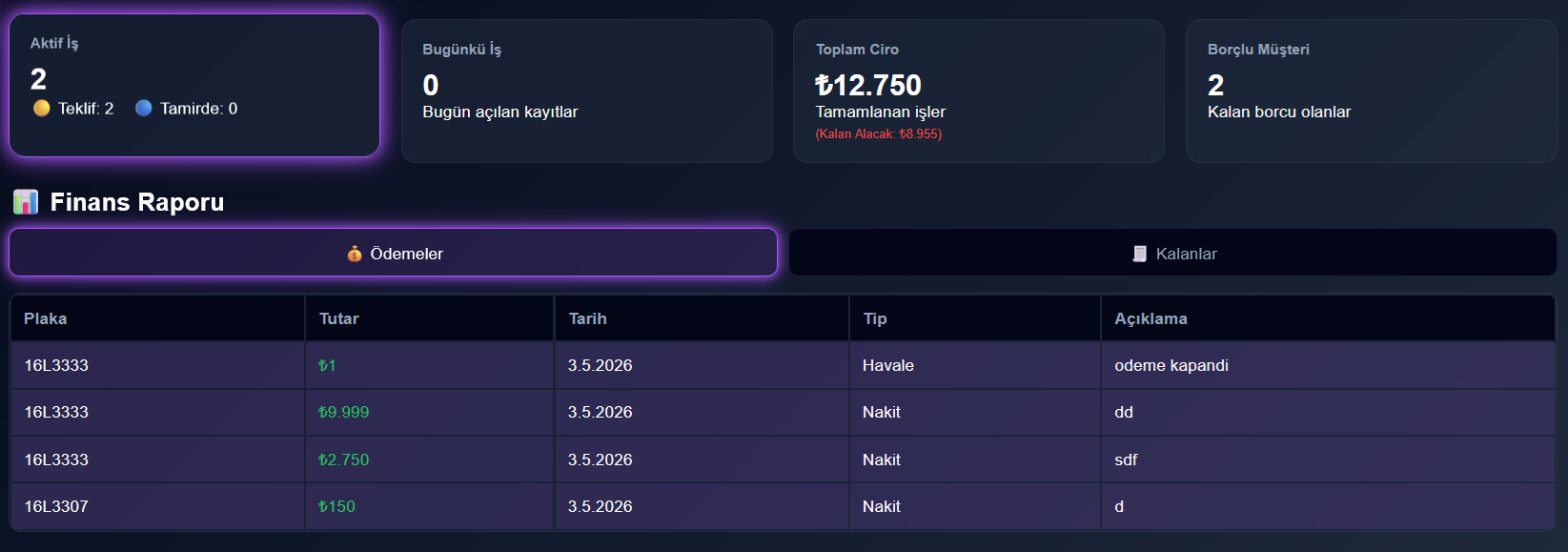Click the blue Tamirde status dot
1568x552 pixels.
click(x=144, y=109)
